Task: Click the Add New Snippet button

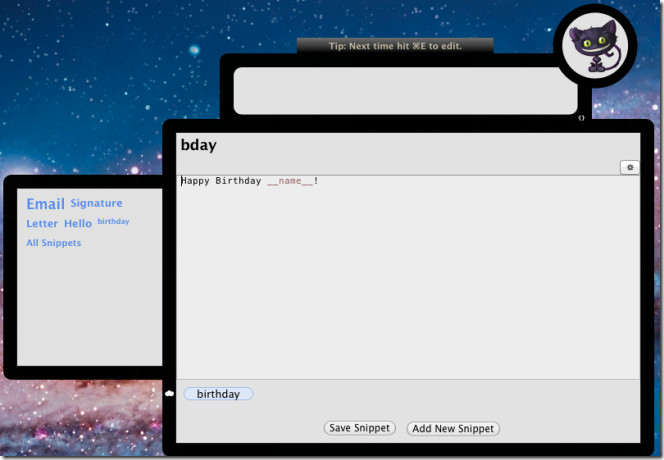Action: tap(453, 429)
